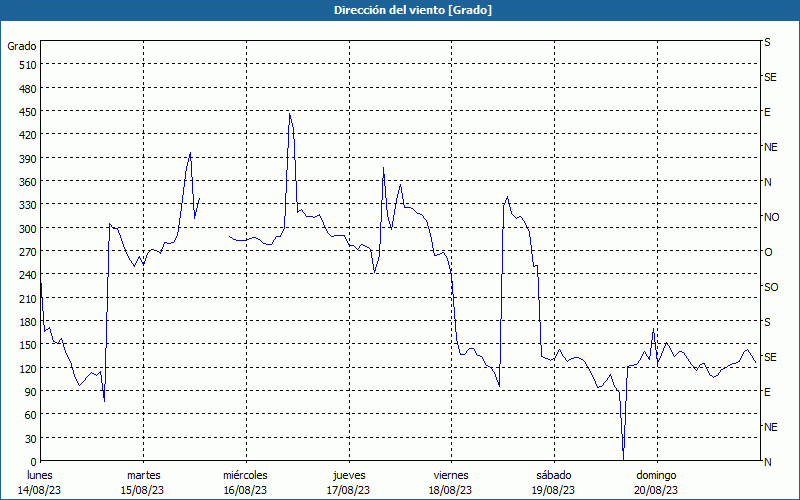Screen dimensions: 800x500
Task: Select the 330 y-axis value
Action: [x=28, y=205]
